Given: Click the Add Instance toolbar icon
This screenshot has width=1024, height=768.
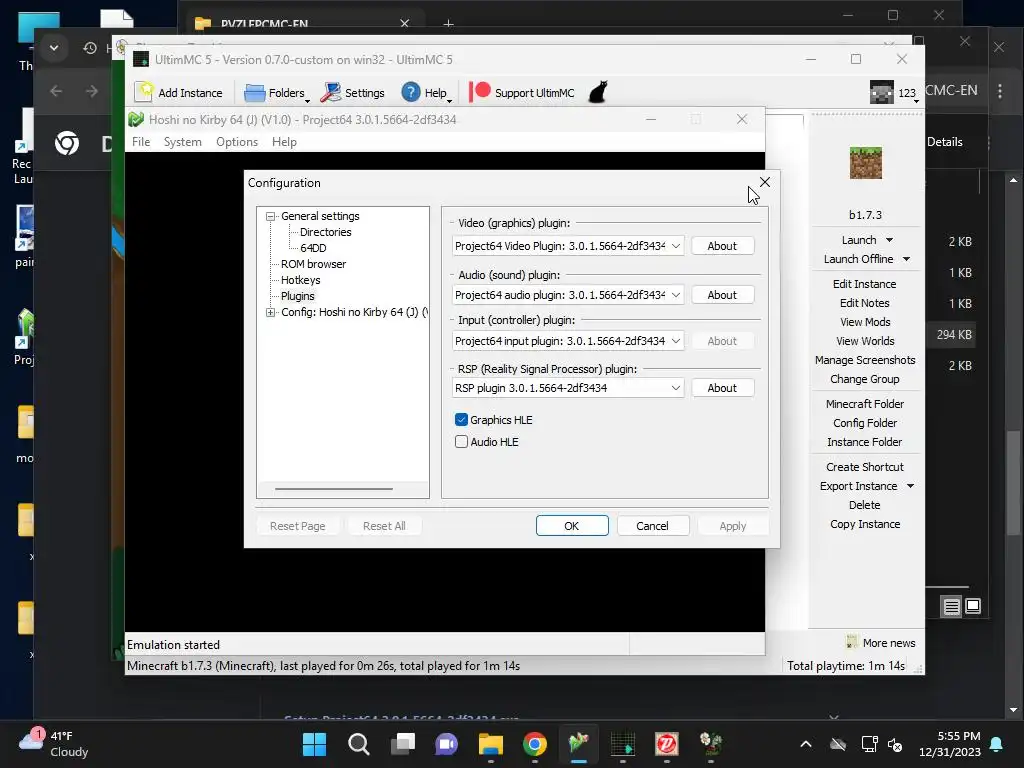Looking at the screenshot, I should 144,92.
